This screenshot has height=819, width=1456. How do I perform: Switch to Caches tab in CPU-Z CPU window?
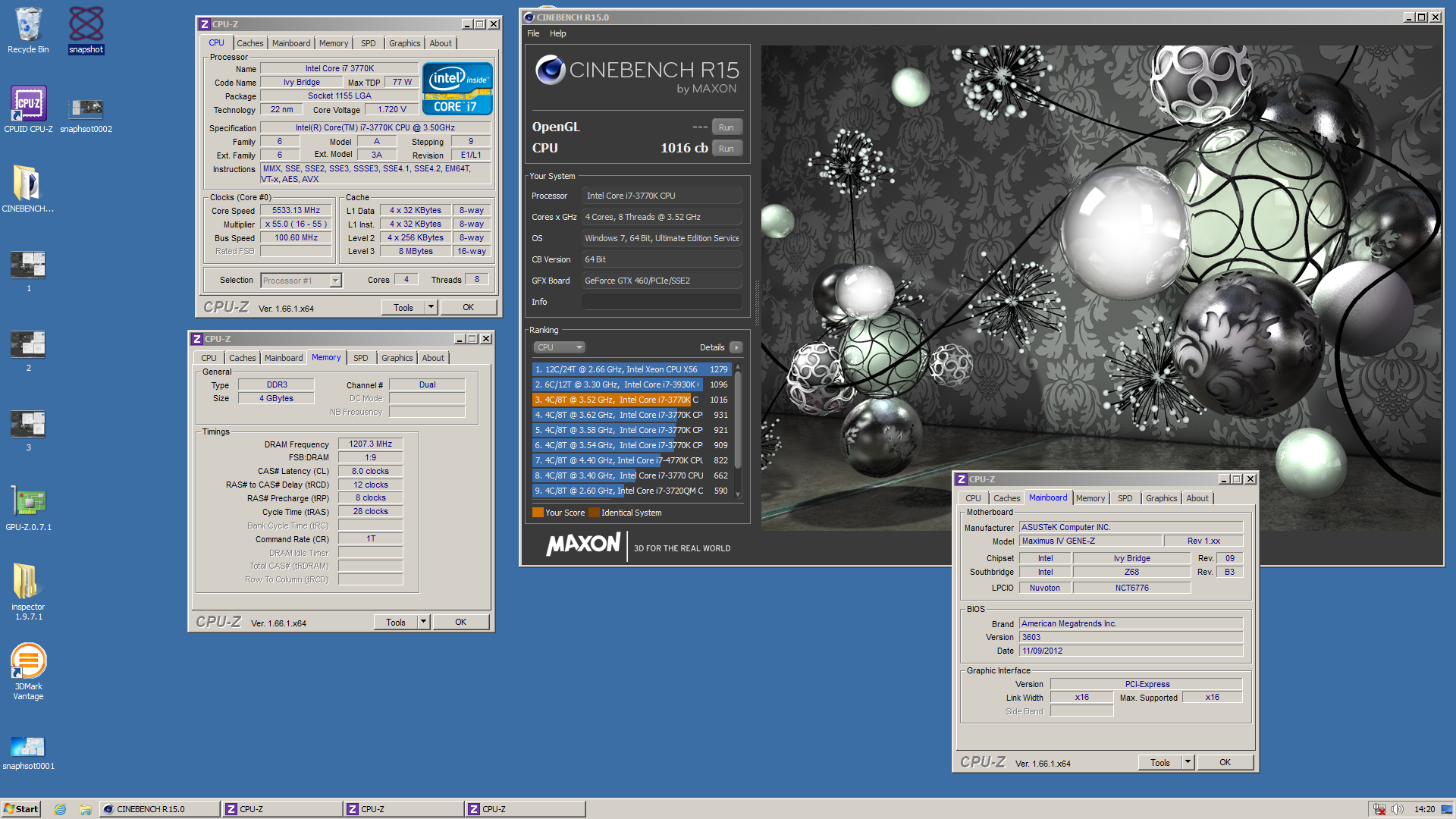[x=249, y=43]
